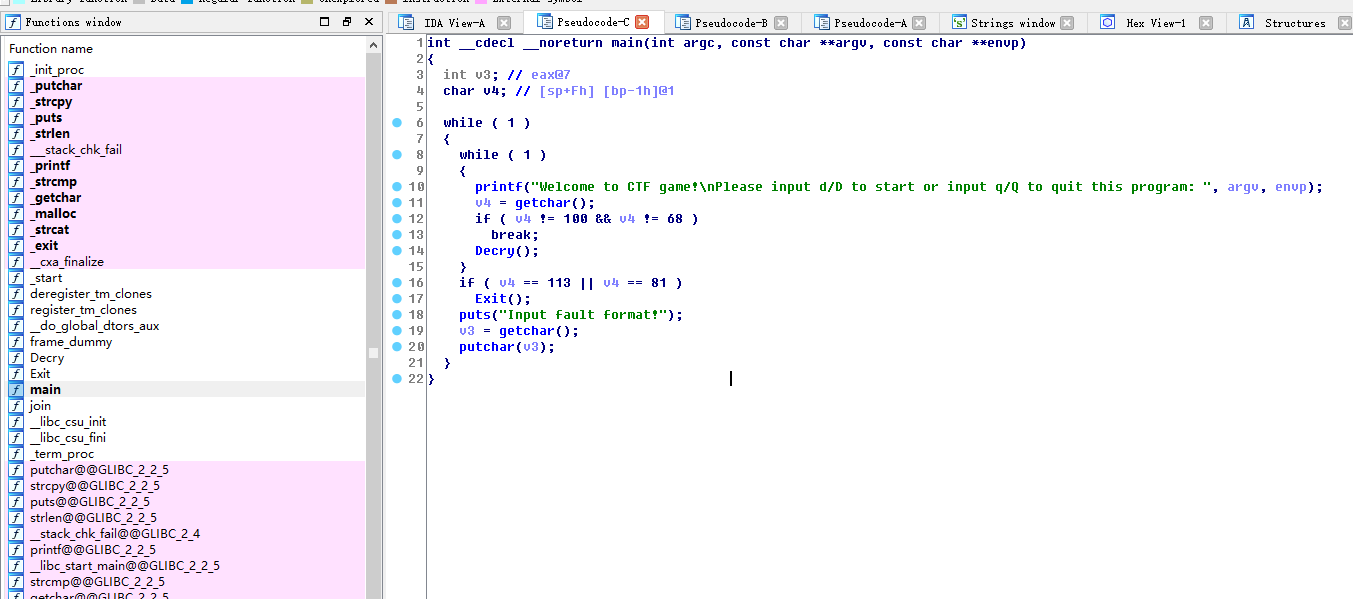
Task: Toggle the breakpoint dot on line 14
Action: pos(398,251)
